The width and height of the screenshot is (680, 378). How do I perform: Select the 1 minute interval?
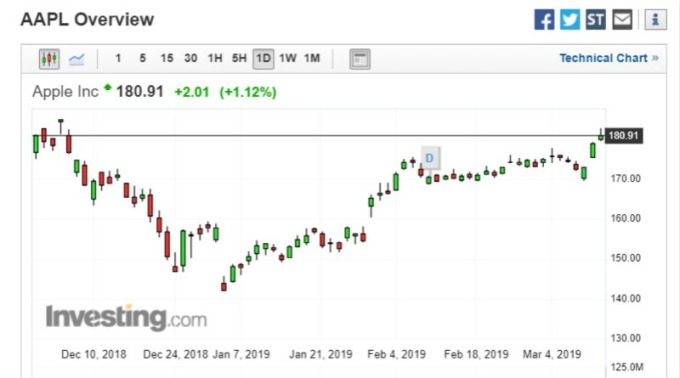[x=118, y=58]
